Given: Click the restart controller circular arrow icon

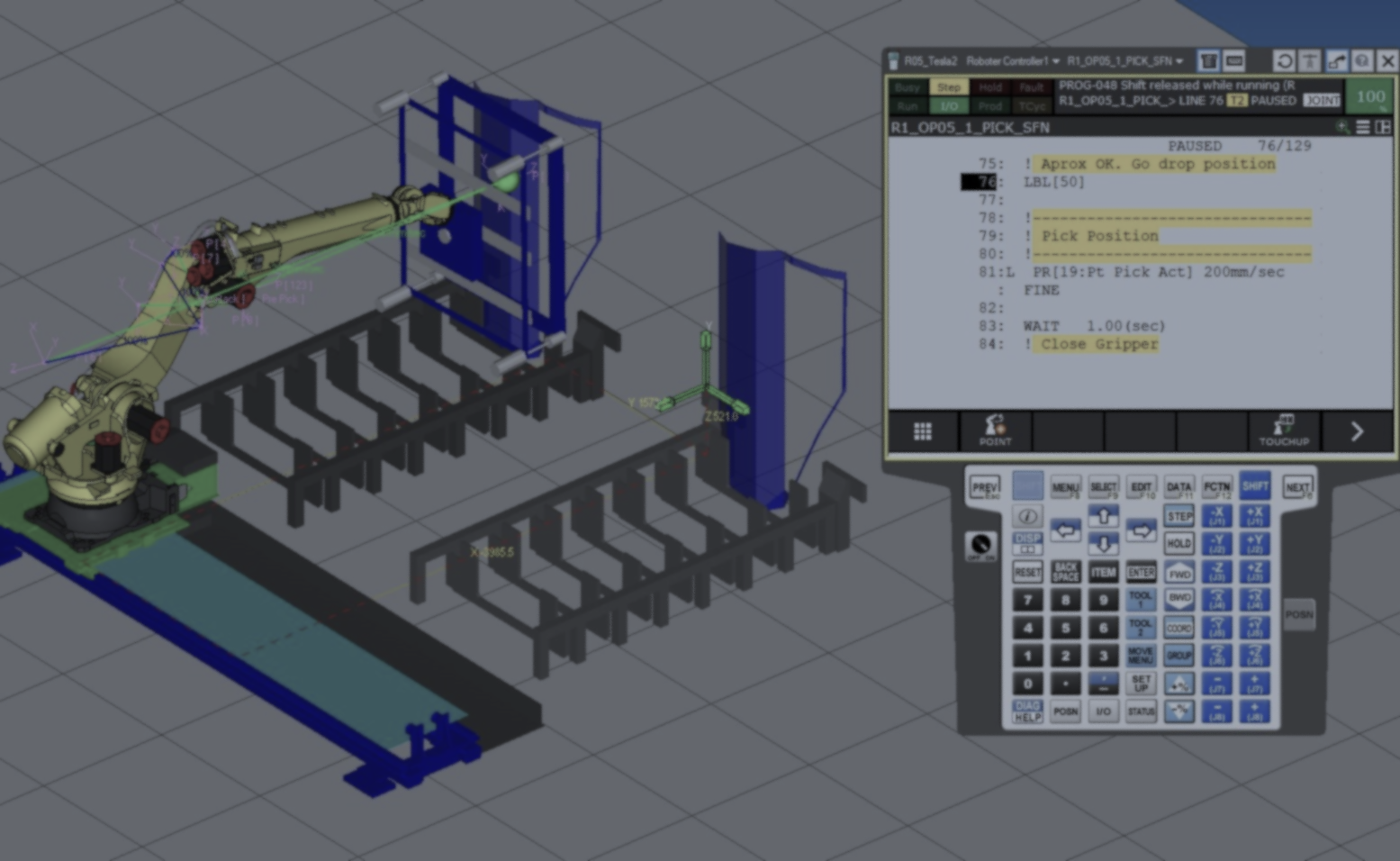Looking at the screenshot, I should (x=1285, y=61).
